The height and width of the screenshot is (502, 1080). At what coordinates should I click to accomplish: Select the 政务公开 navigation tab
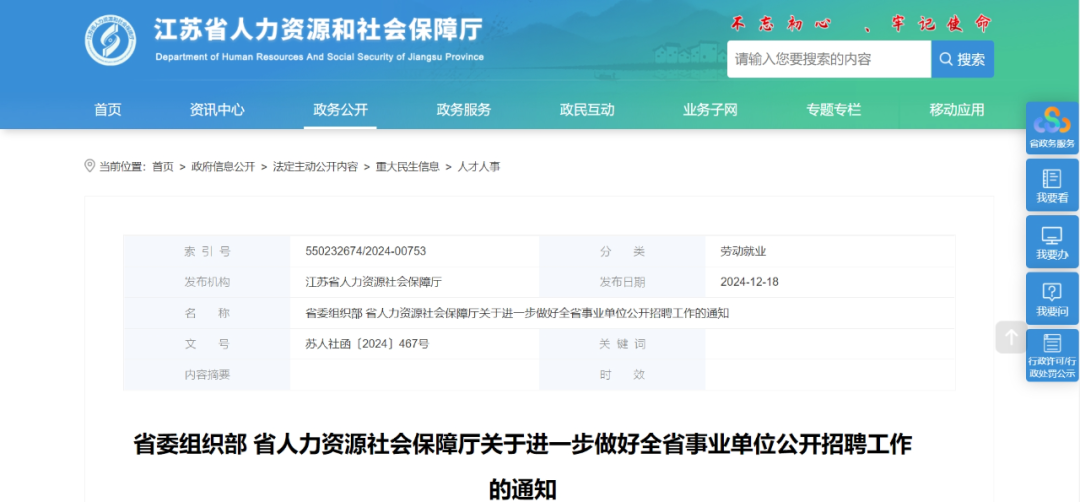(x=340, y=110)
